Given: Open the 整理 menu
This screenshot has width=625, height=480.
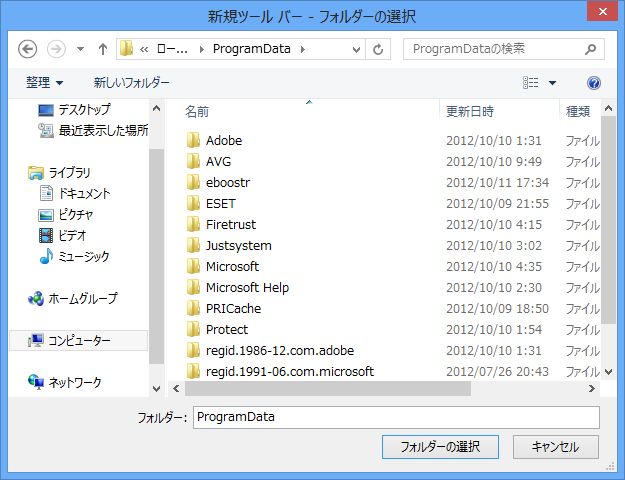Looking at the screenshot, I should click(45, 82).
